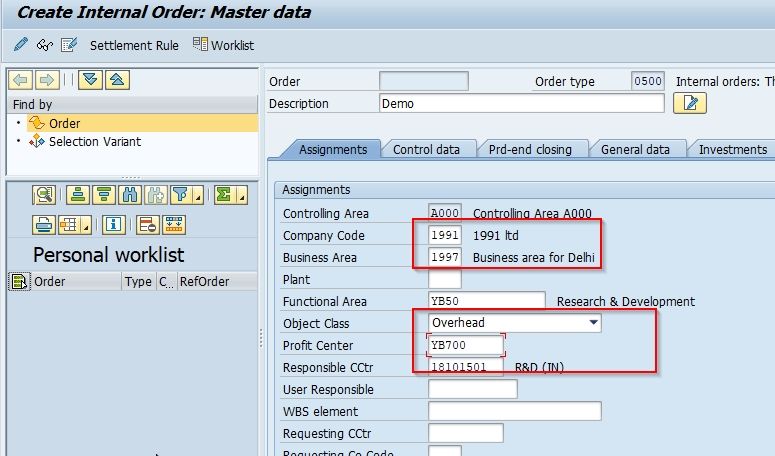775x456 pixels.
Task: Click the Requesting CCtr field
Action: (x=466, y=433)
